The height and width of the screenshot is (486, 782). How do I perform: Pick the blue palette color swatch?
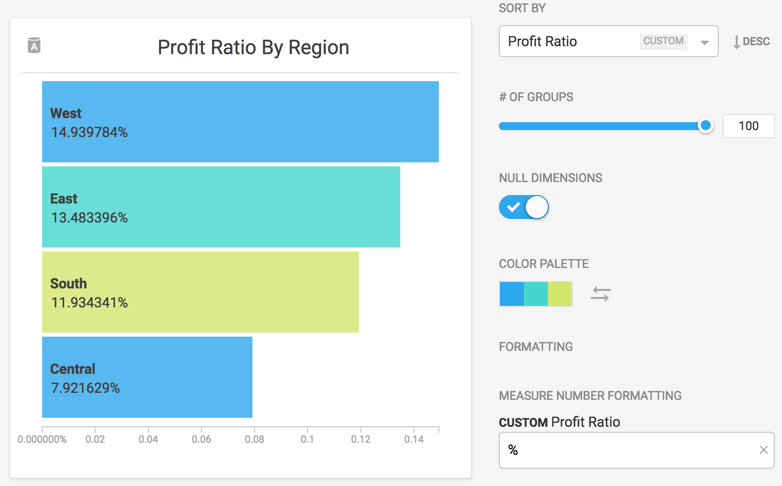(511, 294)
